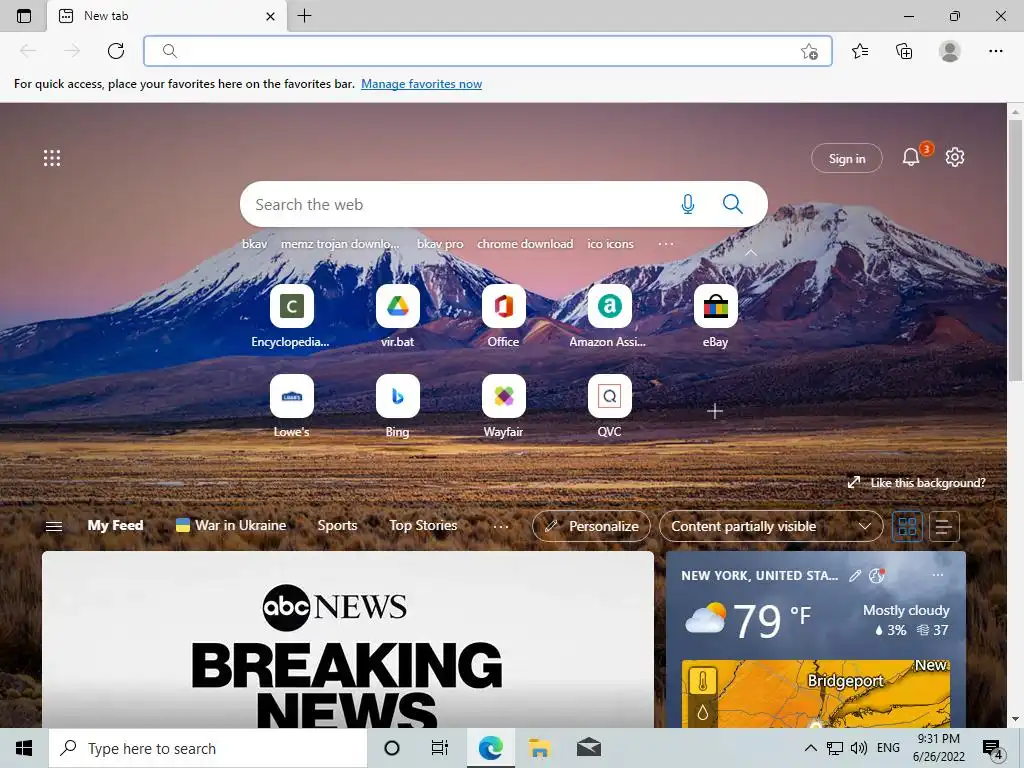Focus the browser address bar

pos(487,51)
